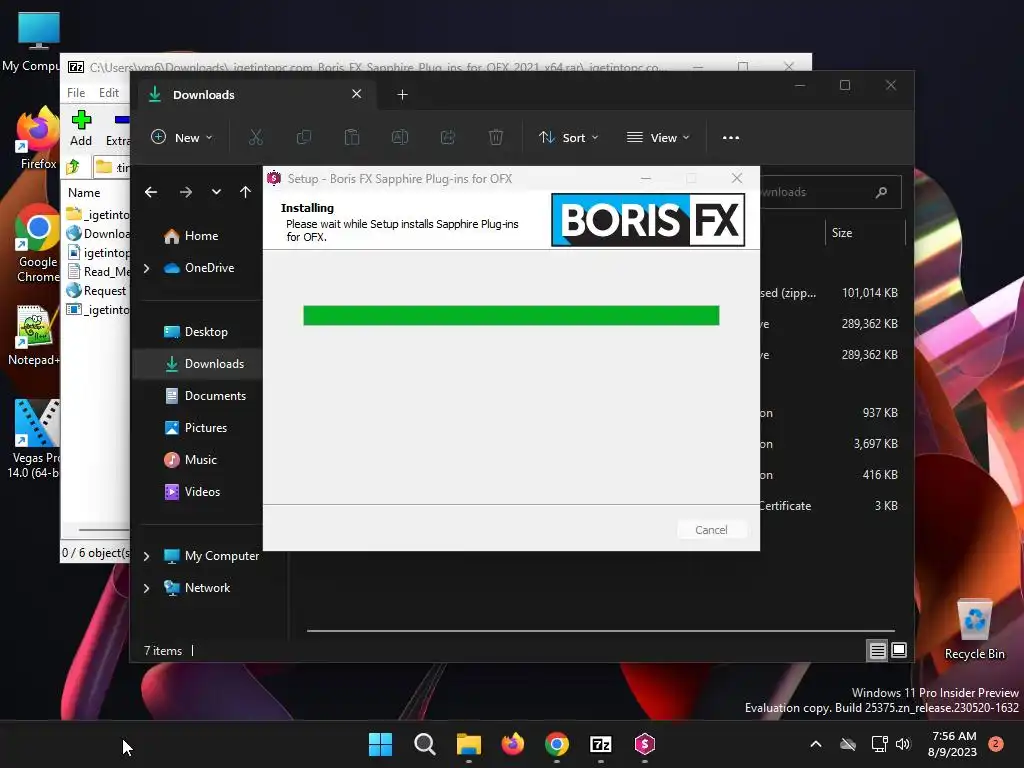1024x768 pixels.
Task: Open the Recycle Bin desktop icon
Action: point(974,630)
